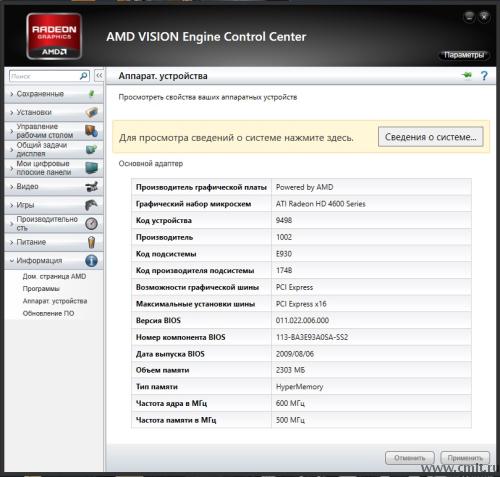Expand the Установки section
This screenshot has width=500, height=477.
54,112
